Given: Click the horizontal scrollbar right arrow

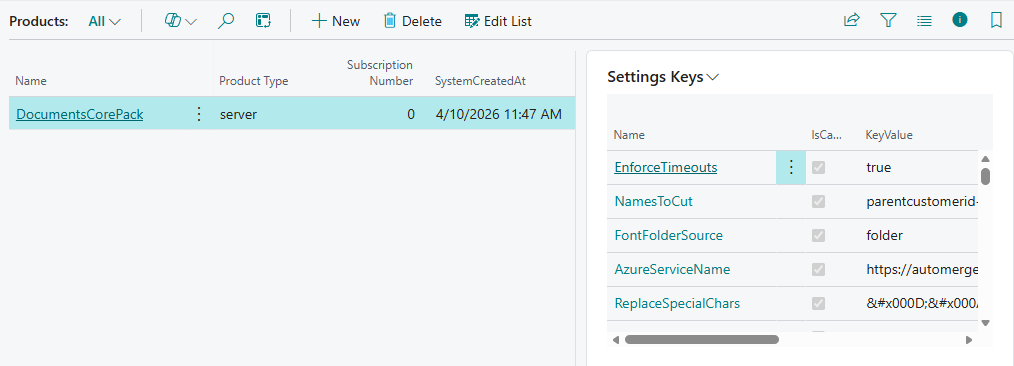Looking at the screenshot, I should coord(969,339).
